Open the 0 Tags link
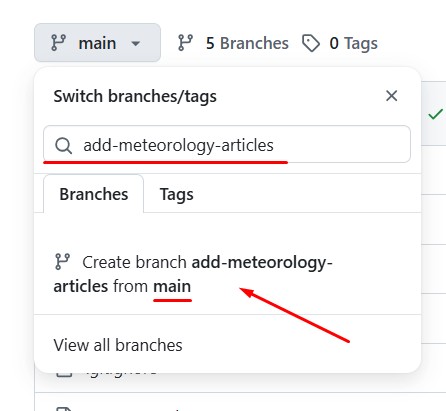This screenshot has width=446, height=411. (x=340, y=43)
